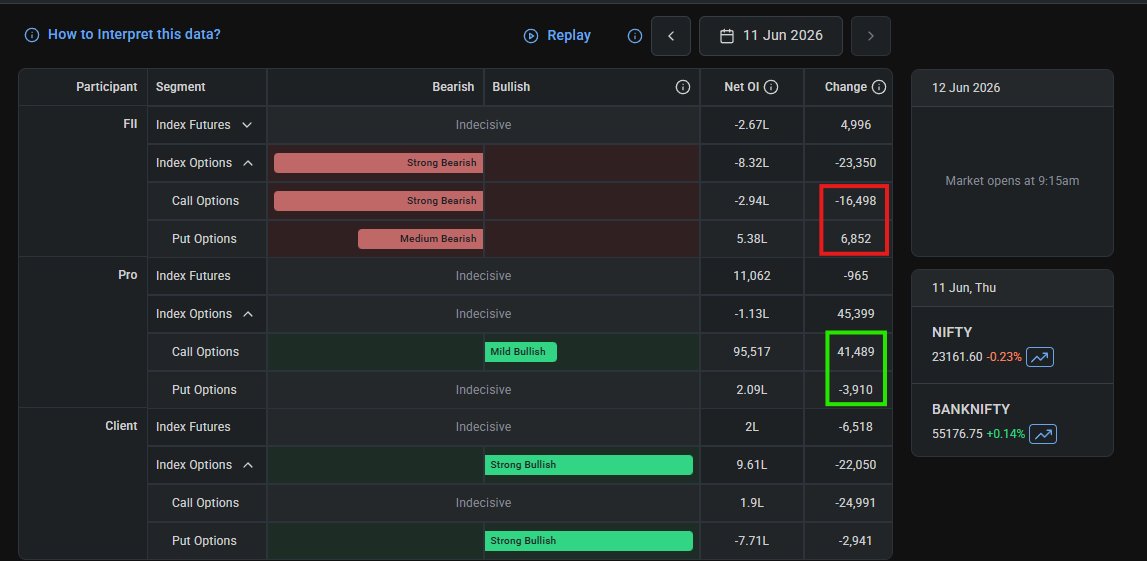
Task: Click the '11 Jun, Thu' card heading
Action: pos(964,288)
